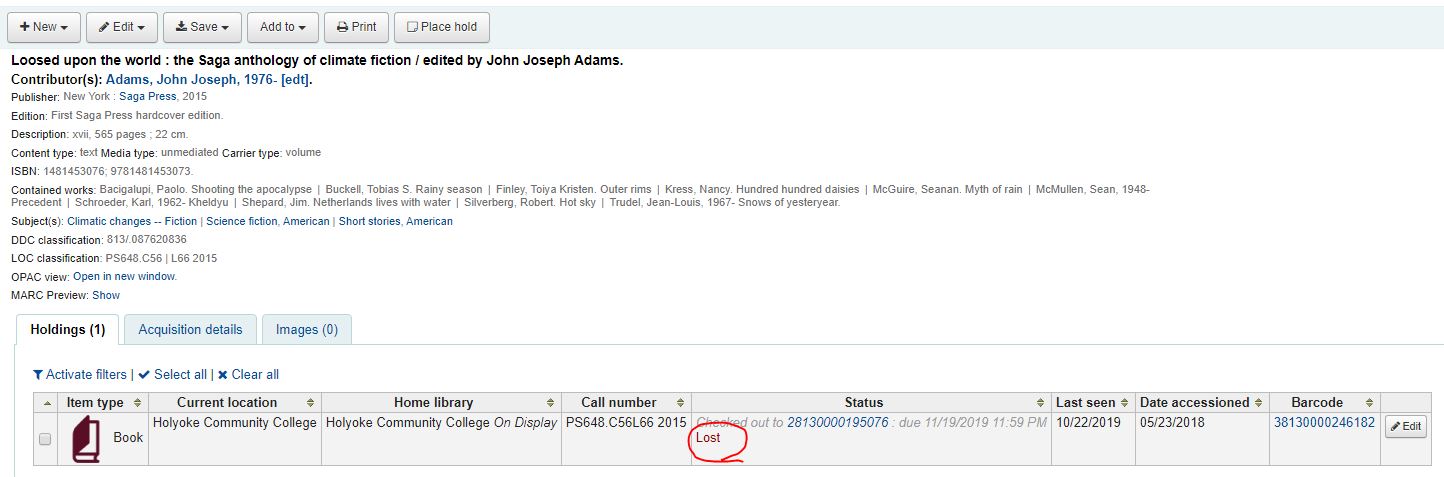Click Select all checkmark link

pos(172,374)
